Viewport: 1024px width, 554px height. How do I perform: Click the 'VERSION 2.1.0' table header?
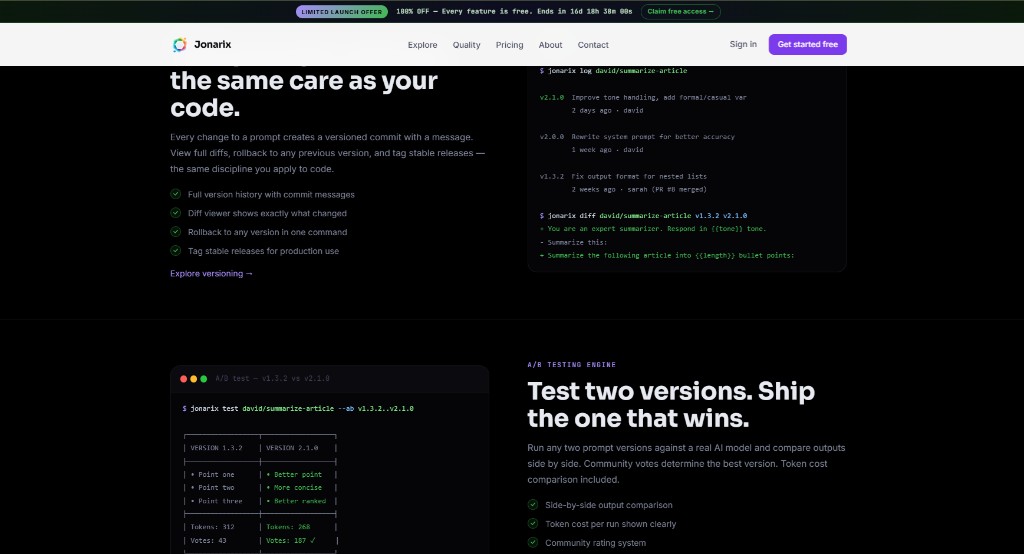coord(292,448)
